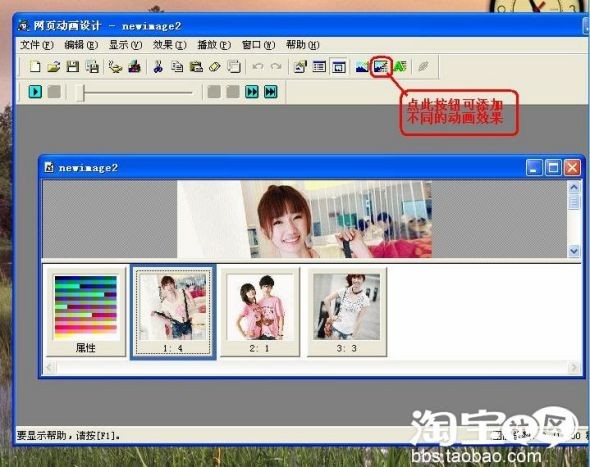Click the eraser delete icon
This screenshot has height=467, width=590.
point(214,67)
